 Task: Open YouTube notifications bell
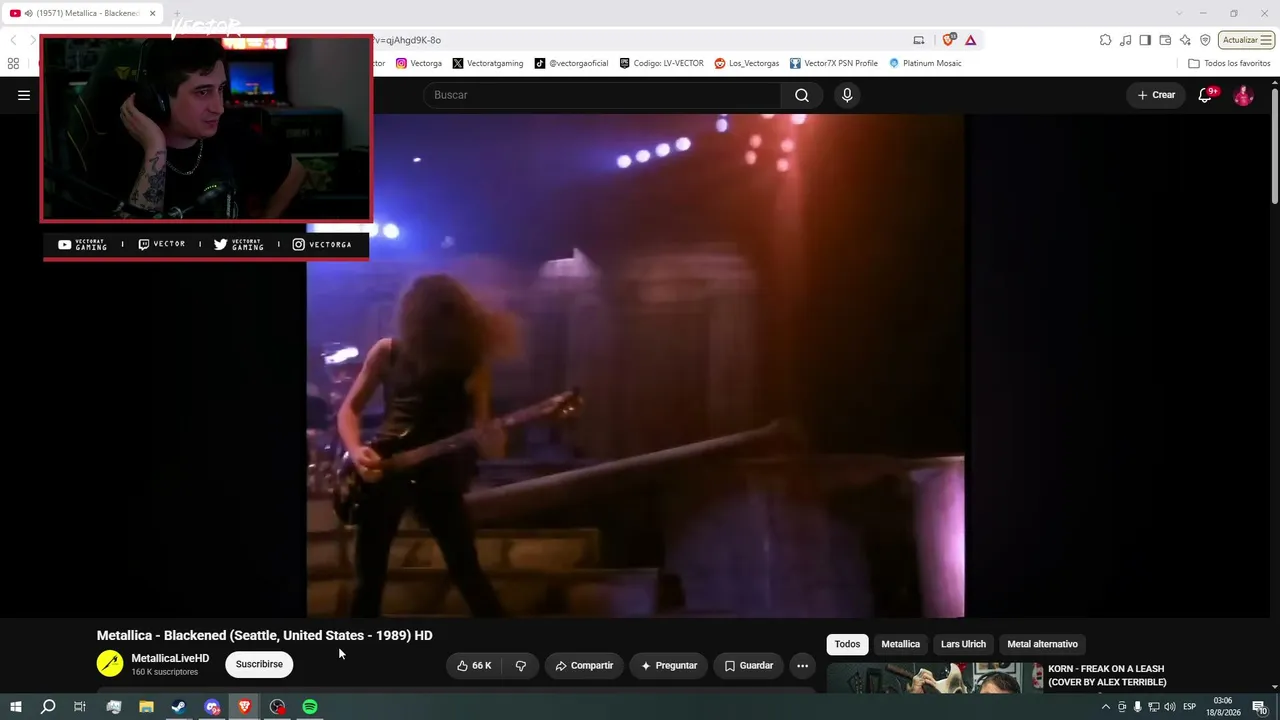(x=1206, y=95)
